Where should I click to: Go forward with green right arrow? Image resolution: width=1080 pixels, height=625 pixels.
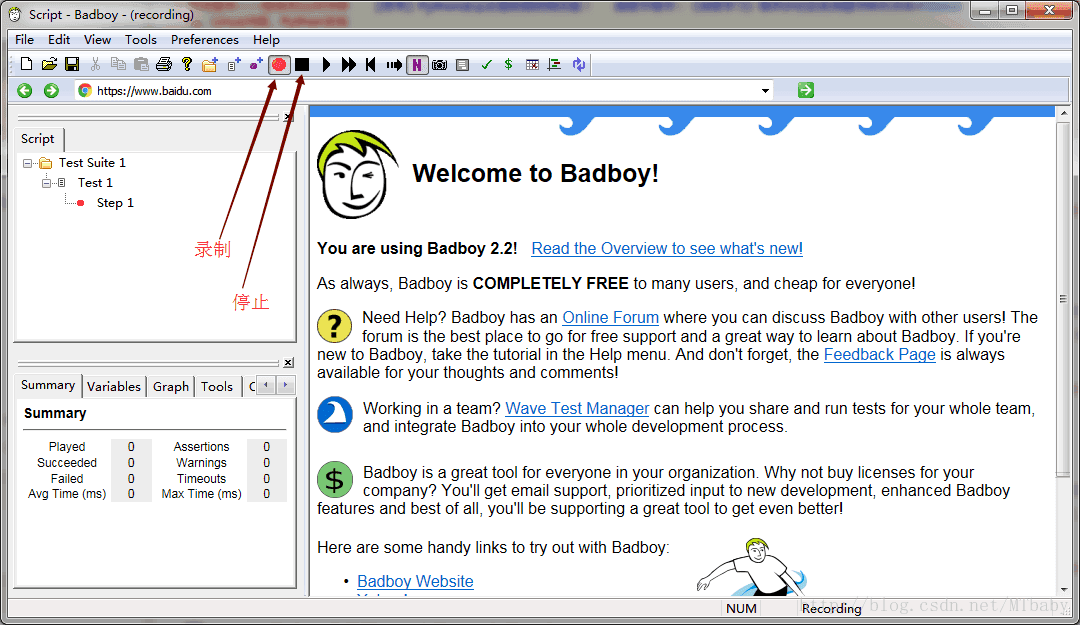coord(51,90)
